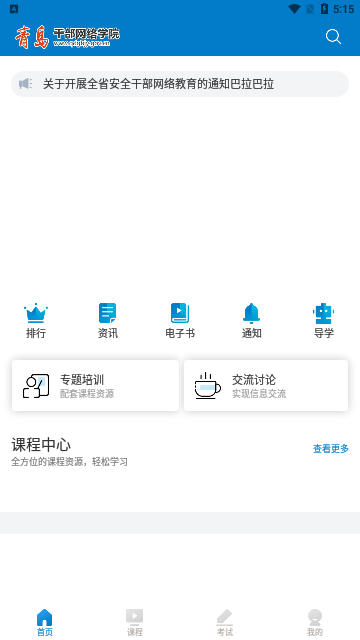This screenshot has height=640, width=360.
Task: Open the 专题培训 card
Action: coord(96,385)
